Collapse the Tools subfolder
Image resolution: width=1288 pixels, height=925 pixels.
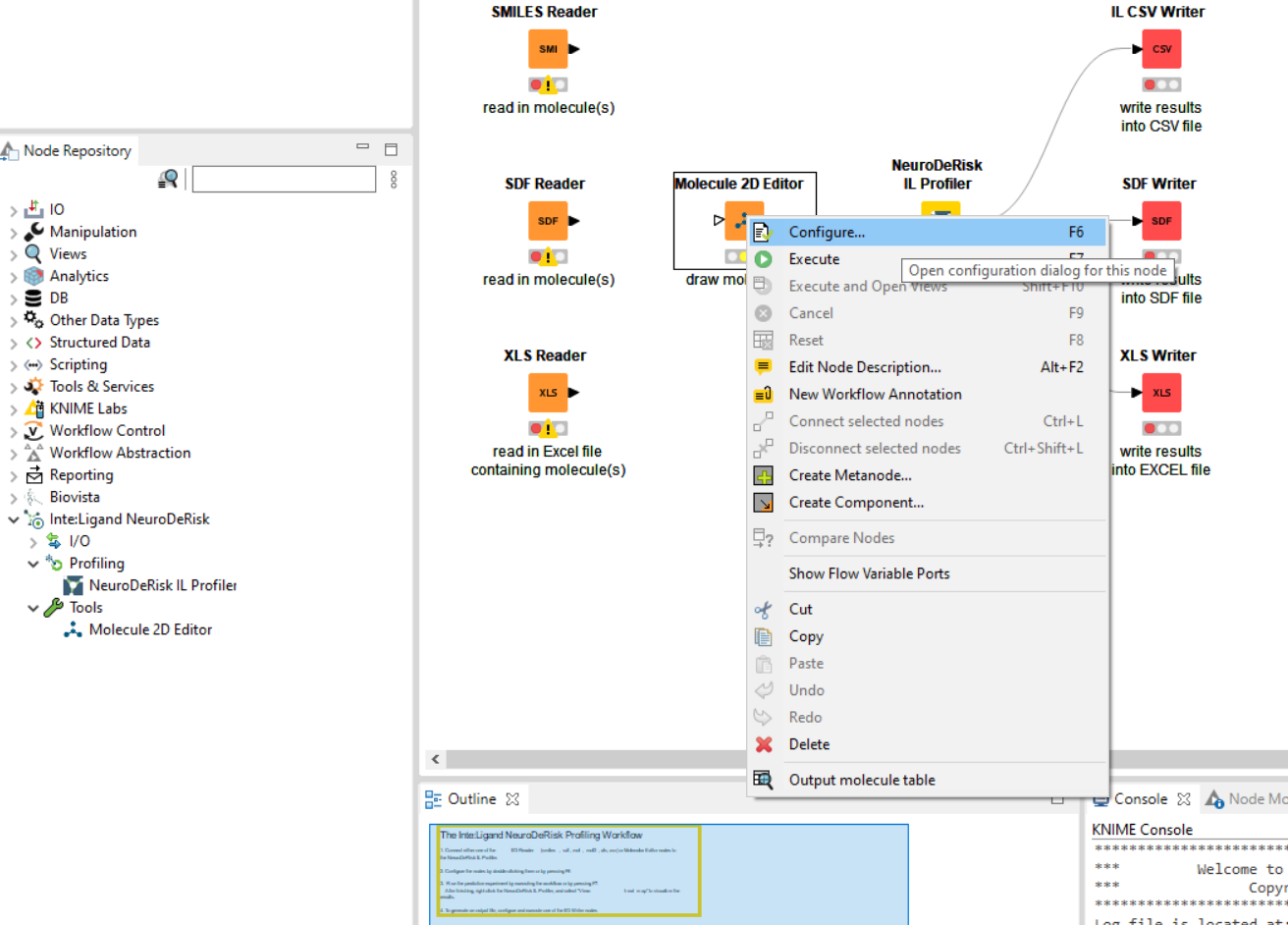(33, 608)
